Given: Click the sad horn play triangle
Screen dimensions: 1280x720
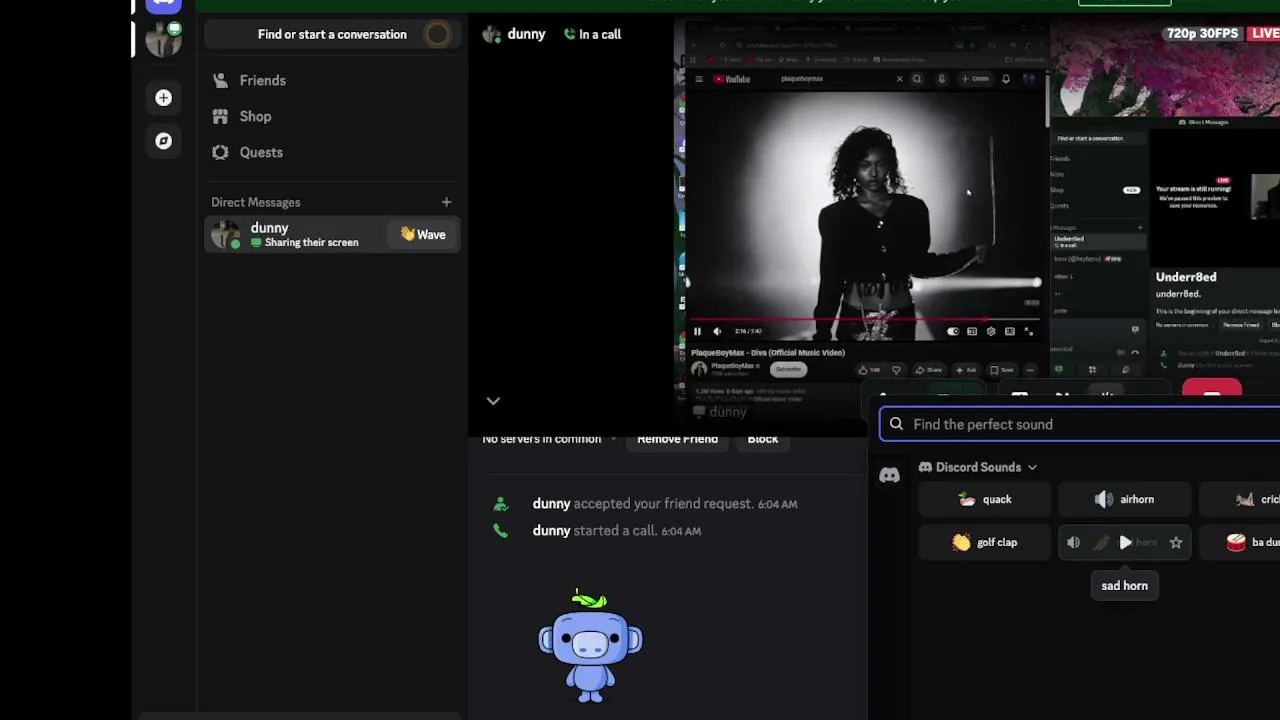Looking at the screenshot, I should (1125, 543).
